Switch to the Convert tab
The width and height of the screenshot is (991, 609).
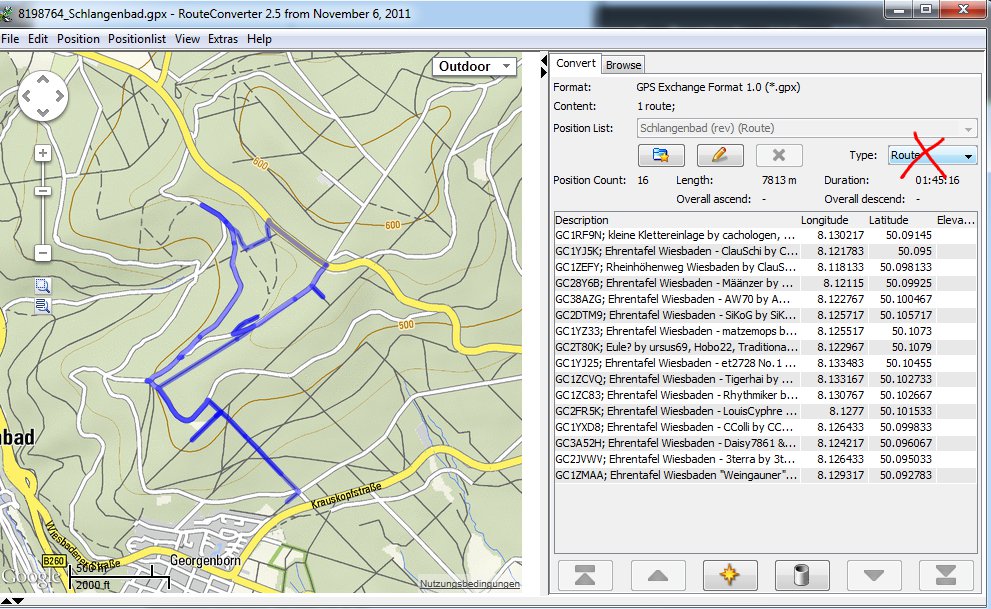[576, 63]
